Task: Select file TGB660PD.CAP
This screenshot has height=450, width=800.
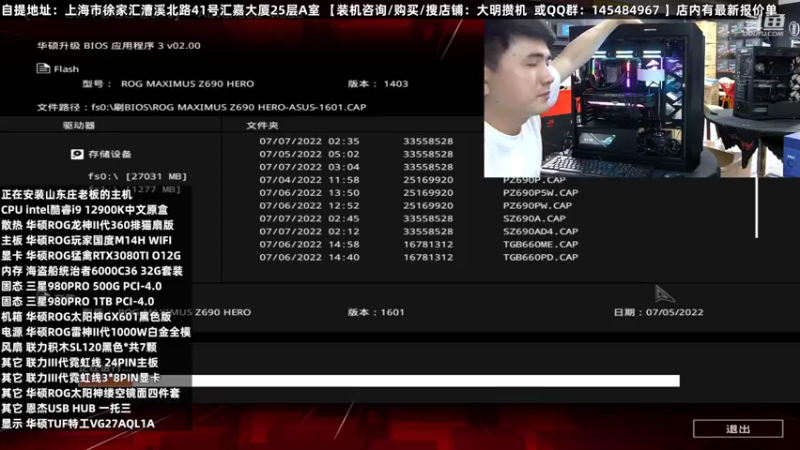Action: [540, 257]
